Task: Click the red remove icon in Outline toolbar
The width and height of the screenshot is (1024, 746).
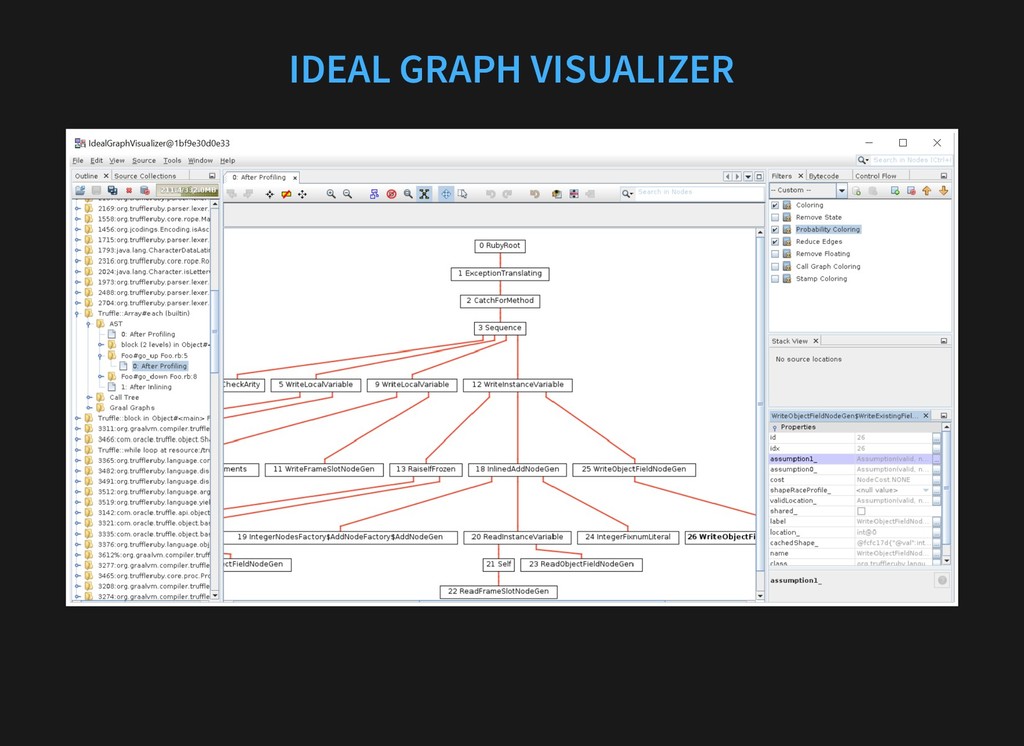Action: [129, 190]
